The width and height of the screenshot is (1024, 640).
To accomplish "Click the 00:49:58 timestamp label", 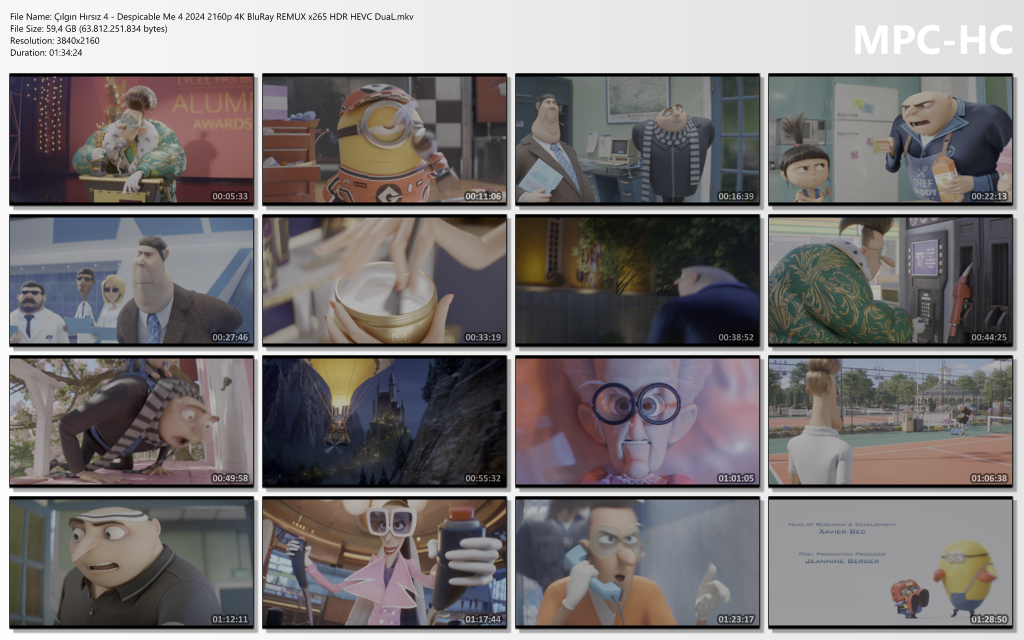I will tap(230, 478).
